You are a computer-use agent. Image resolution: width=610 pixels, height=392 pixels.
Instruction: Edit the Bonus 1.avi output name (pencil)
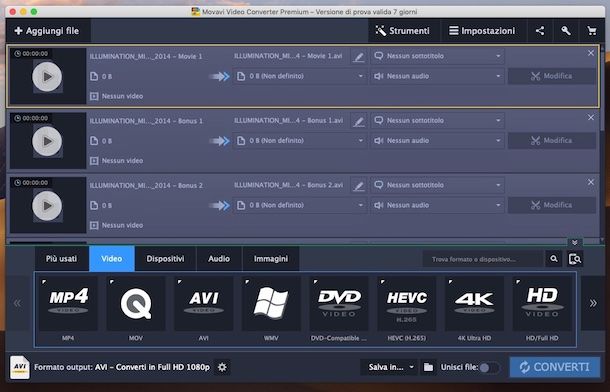coord(359,121)
